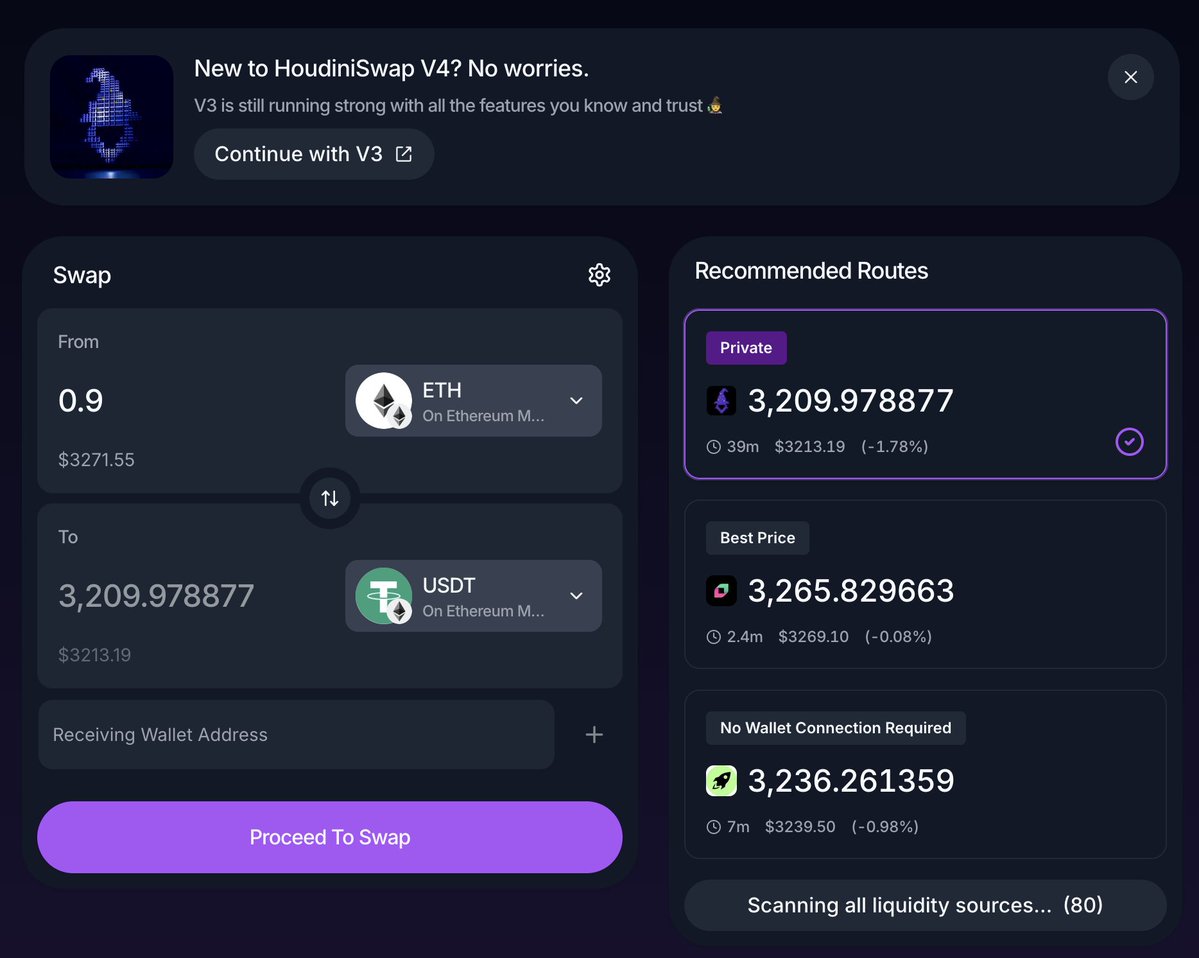Click the Best Price route provider icon
1199x958 pixels.
[721, 591]
